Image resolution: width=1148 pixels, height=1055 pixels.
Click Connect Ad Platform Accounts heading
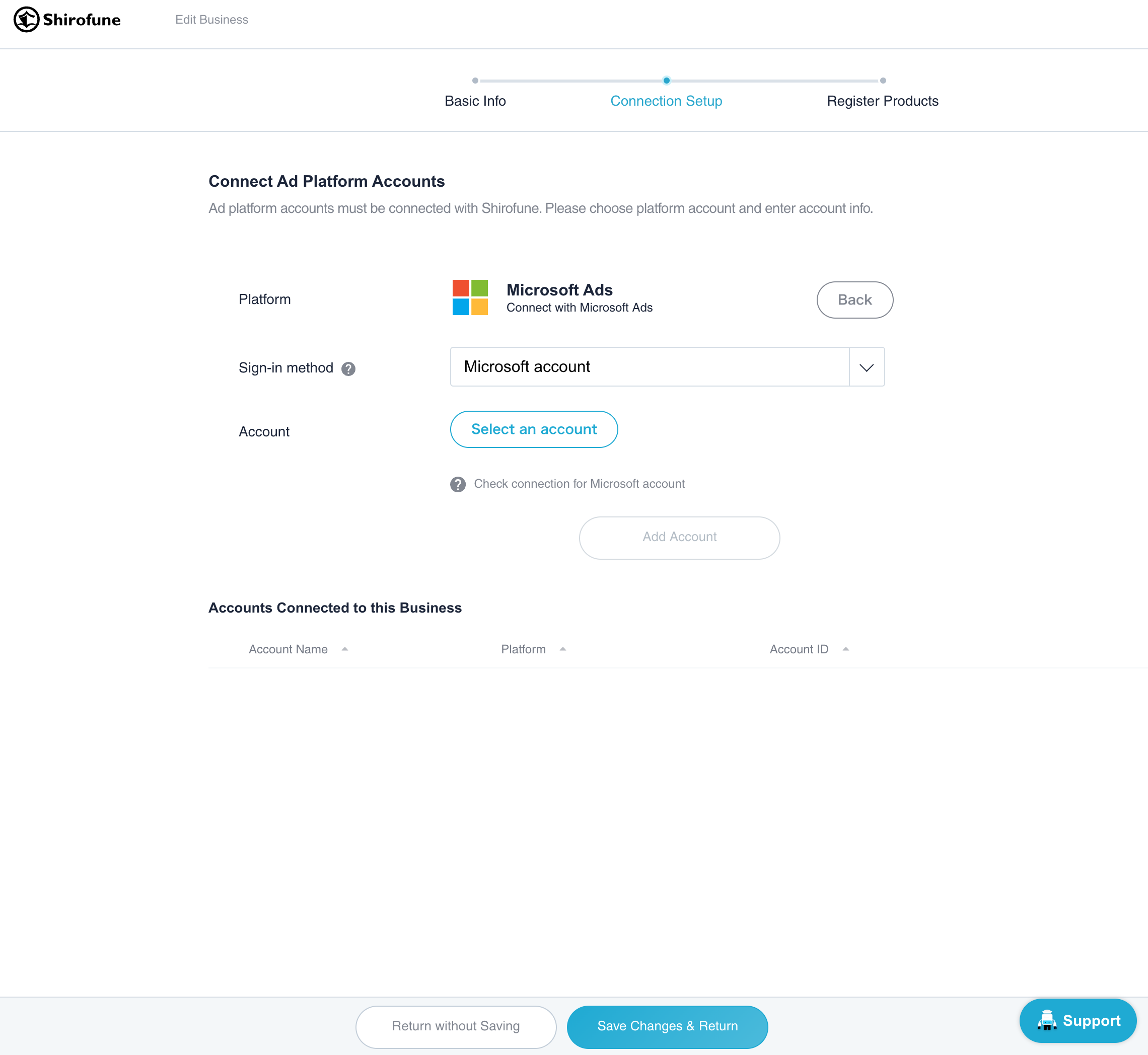click(x=327, y=182)
